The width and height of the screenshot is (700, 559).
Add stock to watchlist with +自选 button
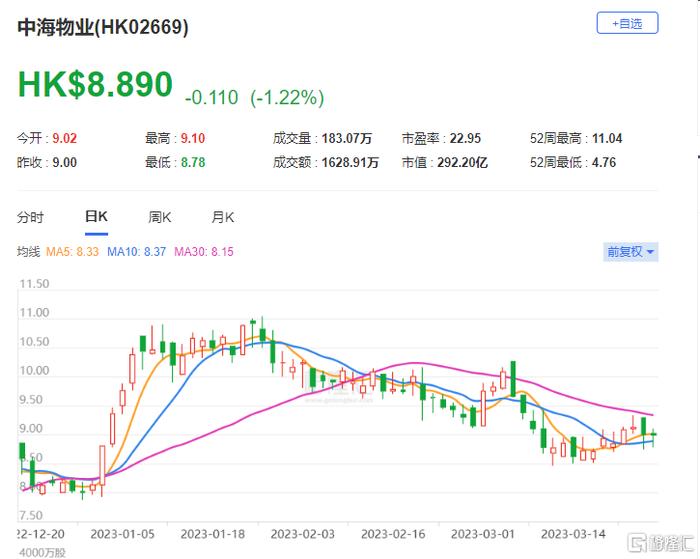pos(627,23)
